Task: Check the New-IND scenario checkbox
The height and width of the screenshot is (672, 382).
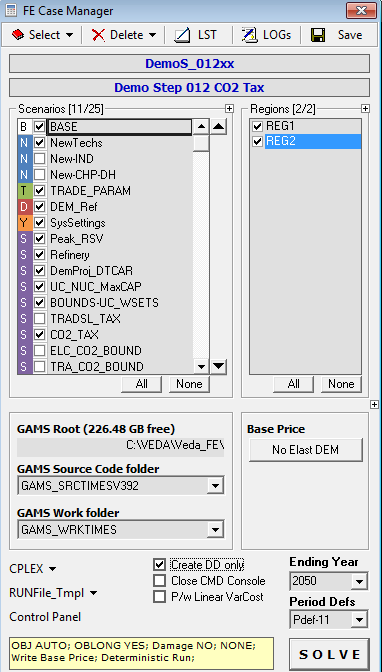Action: (39, 159)
